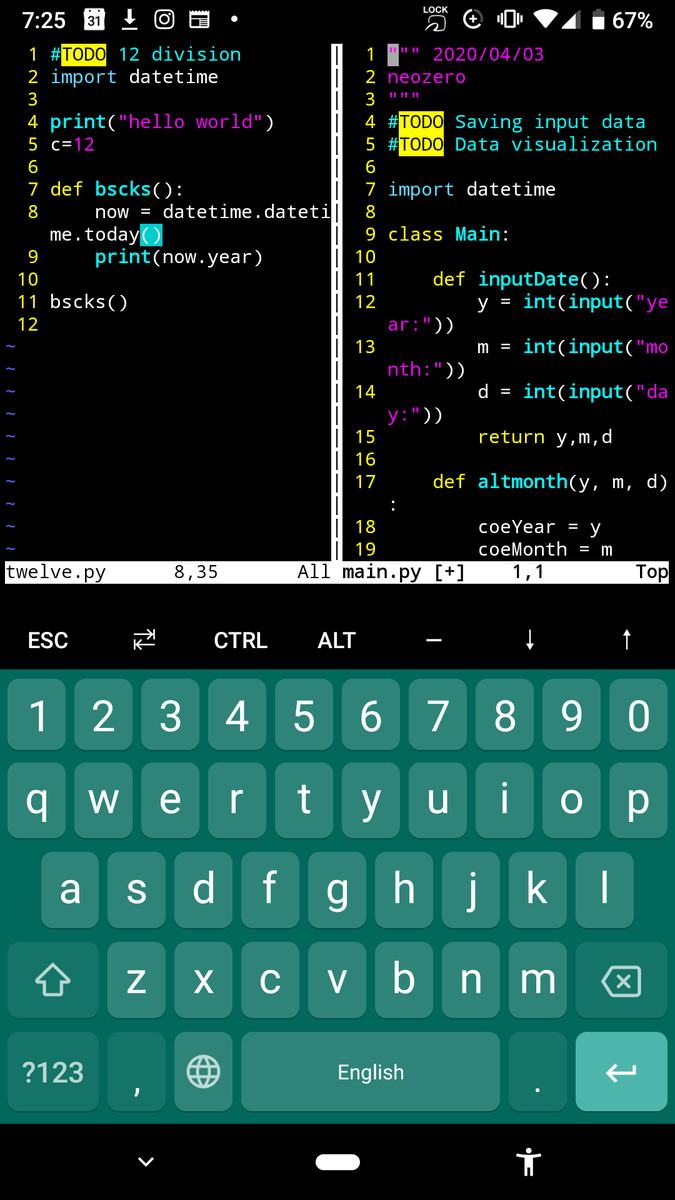
Task: Tap the ALT modifier key
Action: [337, 641]
